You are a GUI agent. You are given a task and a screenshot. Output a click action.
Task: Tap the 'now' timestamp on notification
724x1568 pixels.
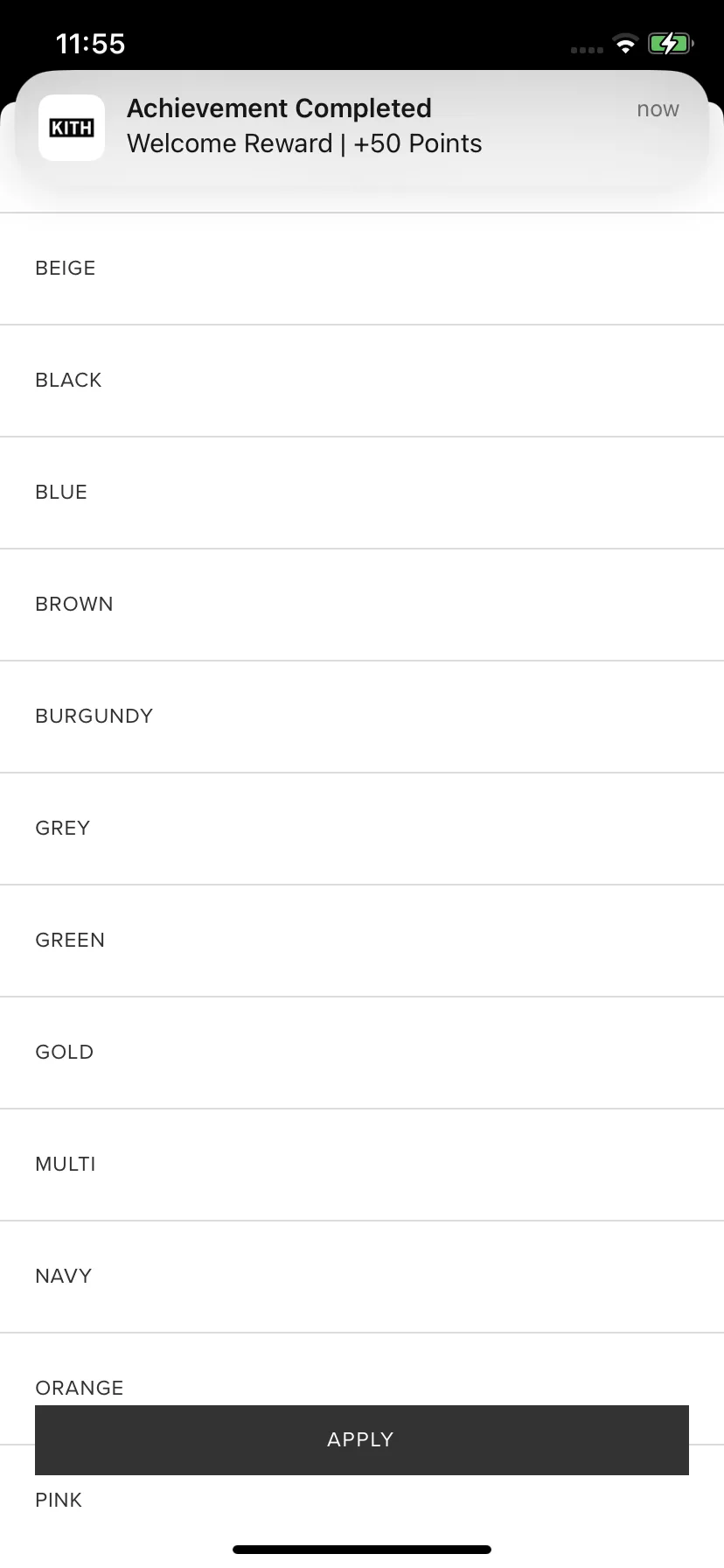[658, 109]
